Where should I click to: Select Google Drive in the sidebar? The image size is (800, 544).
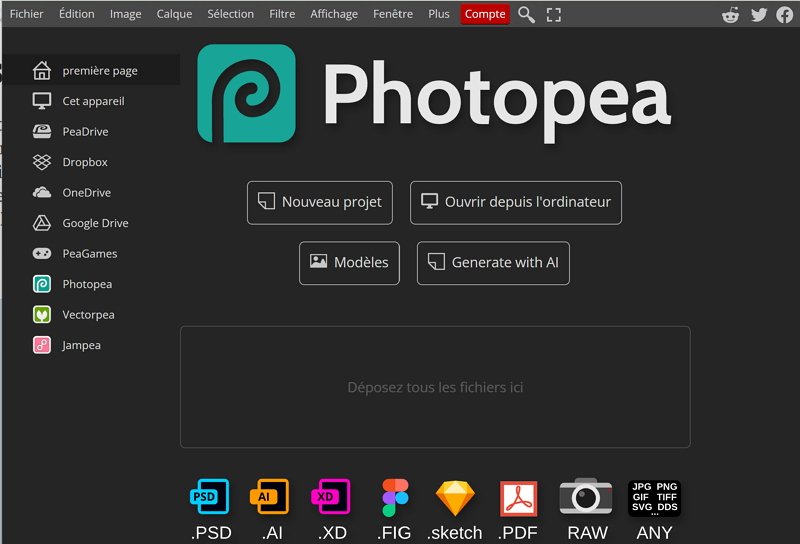coord(95,223)
